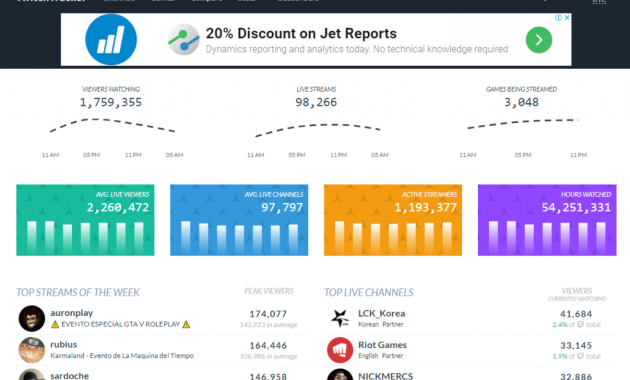Click the 2,260,472 average viewers figure
This screenshot has width=630, height=380.
118,207
